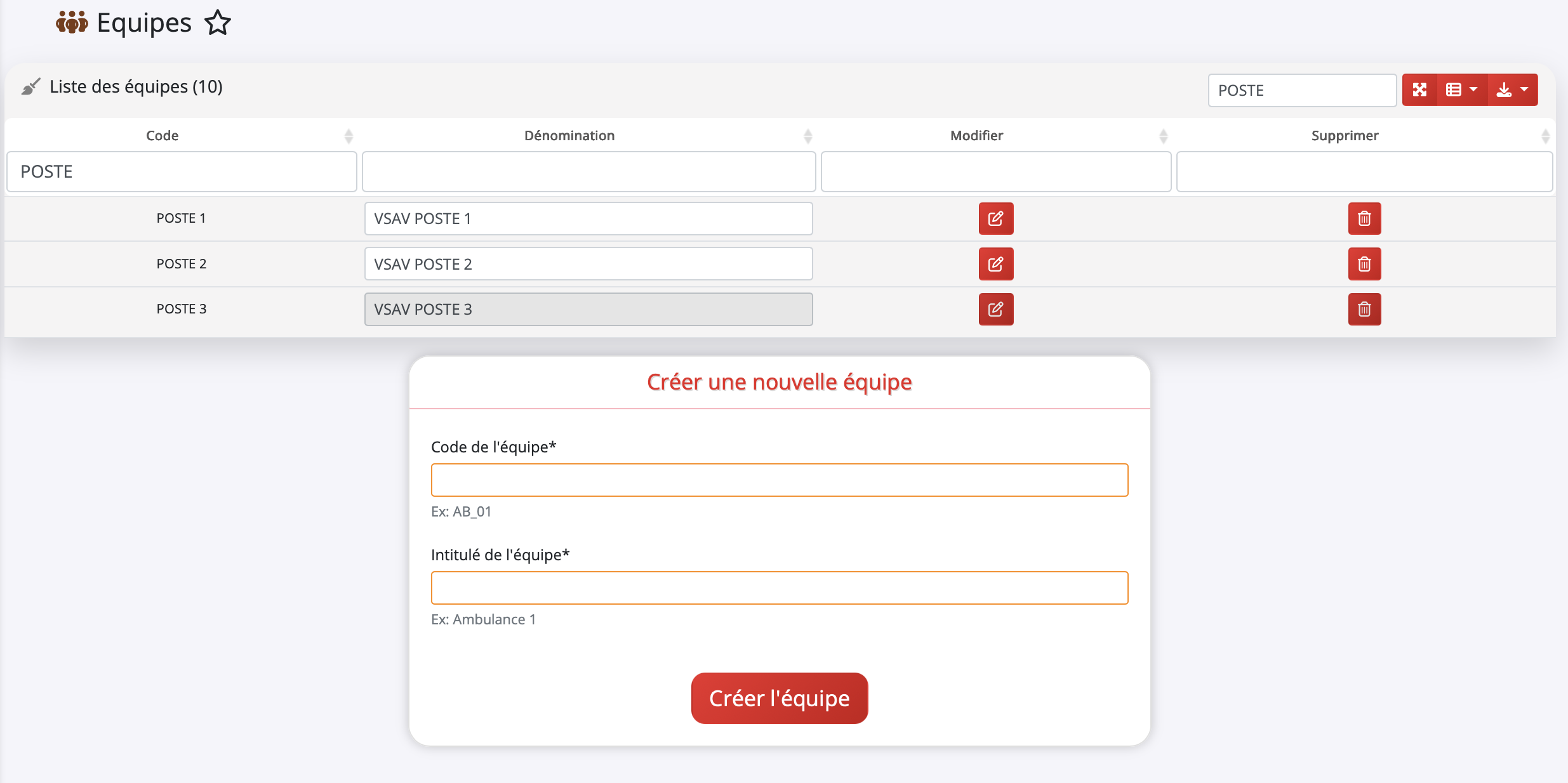Click the VSAV POSTE 2 denomination field

click(x=588, y=264)
